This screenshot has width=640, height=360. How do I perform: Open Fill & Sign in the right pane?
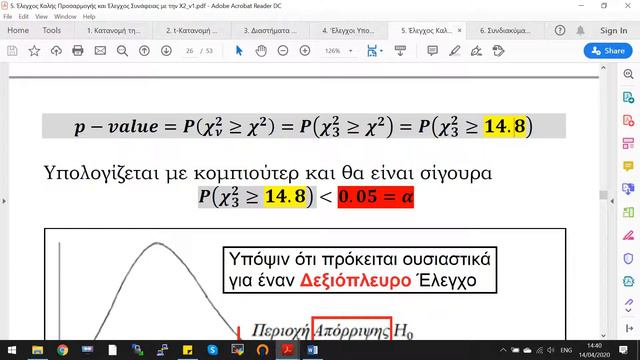(x=628, y=236)
